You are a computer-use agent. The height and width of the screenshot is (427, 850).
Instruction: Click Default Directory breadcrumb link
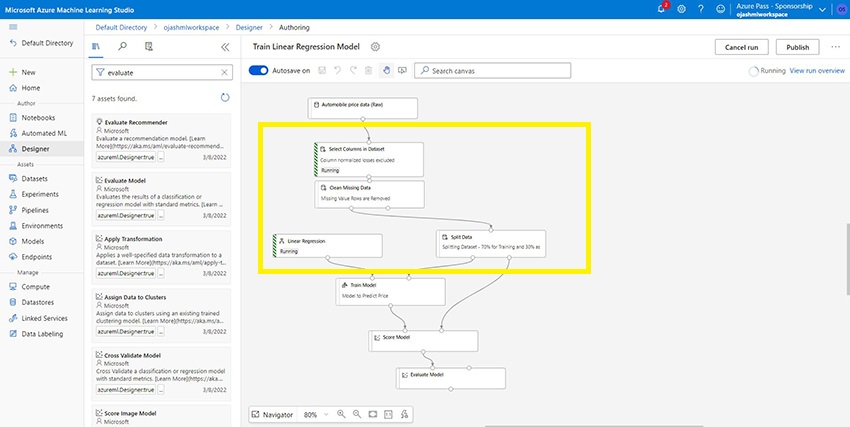[x=121, y=27]
